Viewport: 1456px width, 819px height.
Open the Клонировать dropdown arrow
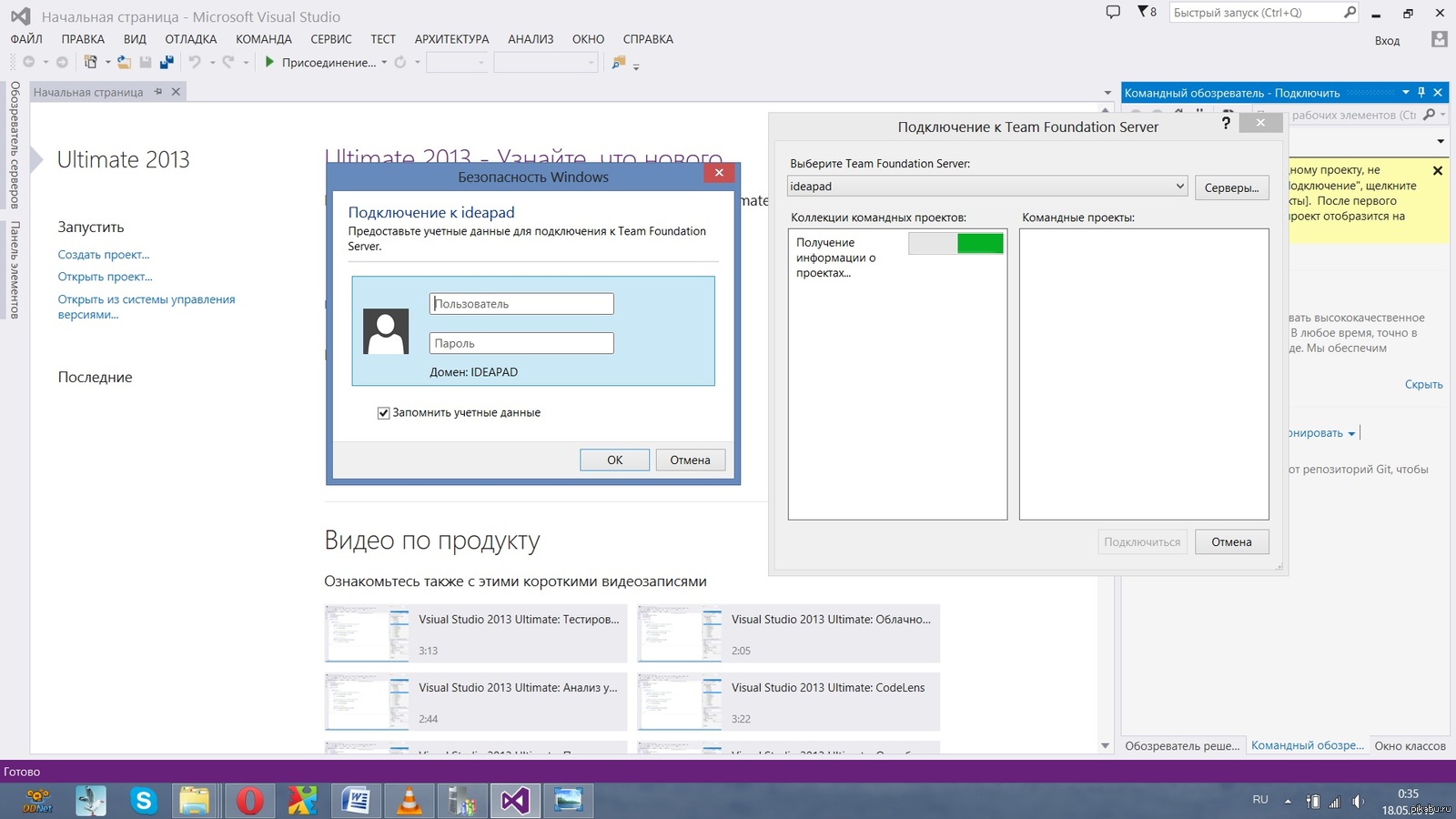pyautogui.click(x=1351, y=433)
